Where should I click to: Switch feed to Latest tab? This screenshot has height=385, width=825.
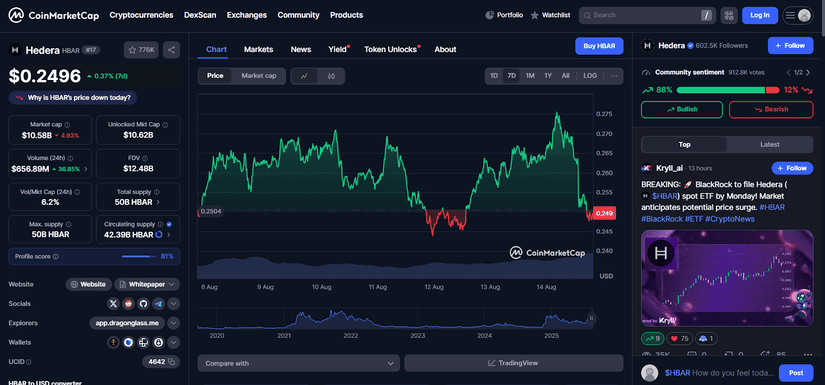(770, 145)
